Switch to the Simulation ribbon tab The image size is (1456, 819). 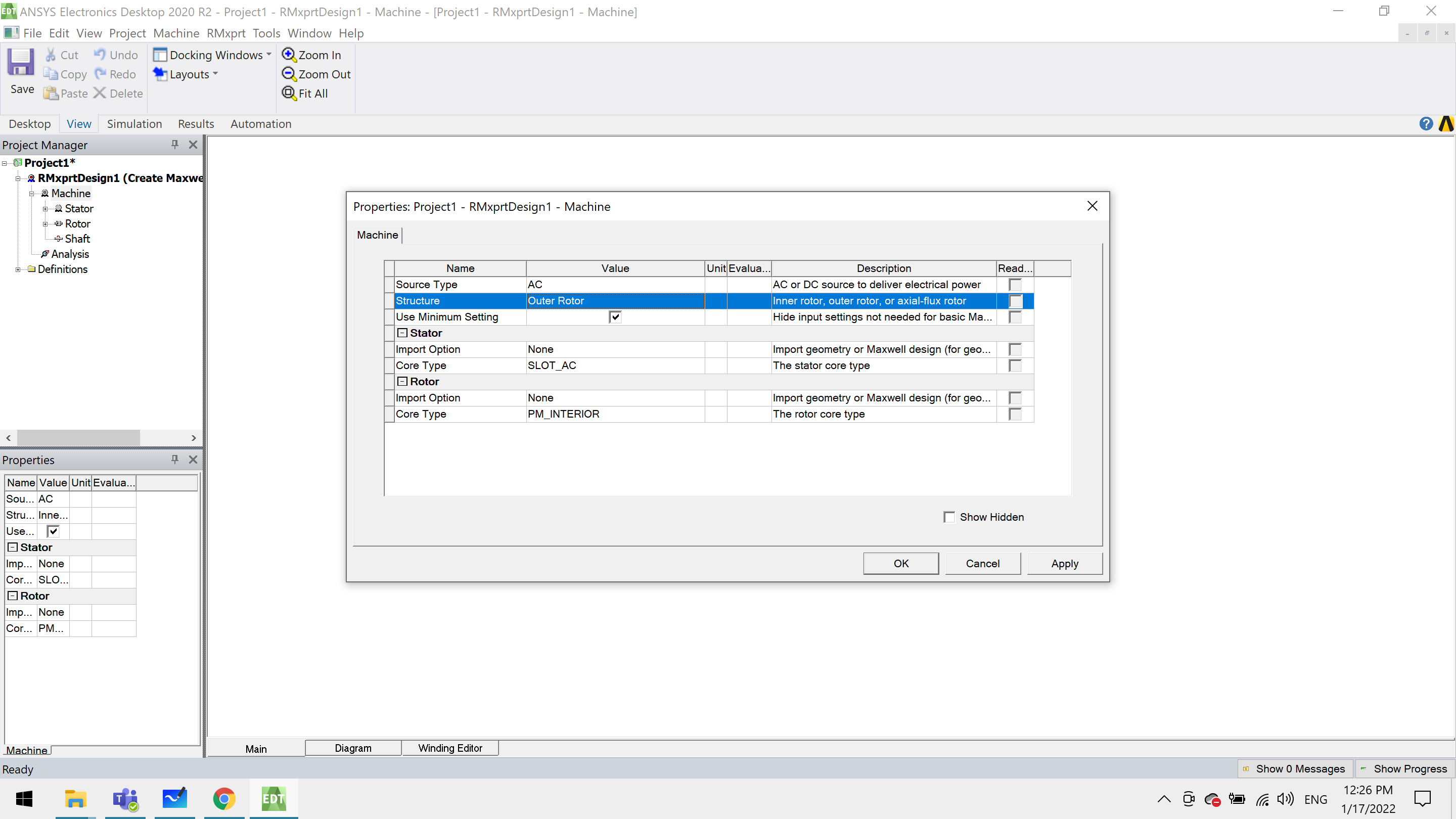(134, 124)
